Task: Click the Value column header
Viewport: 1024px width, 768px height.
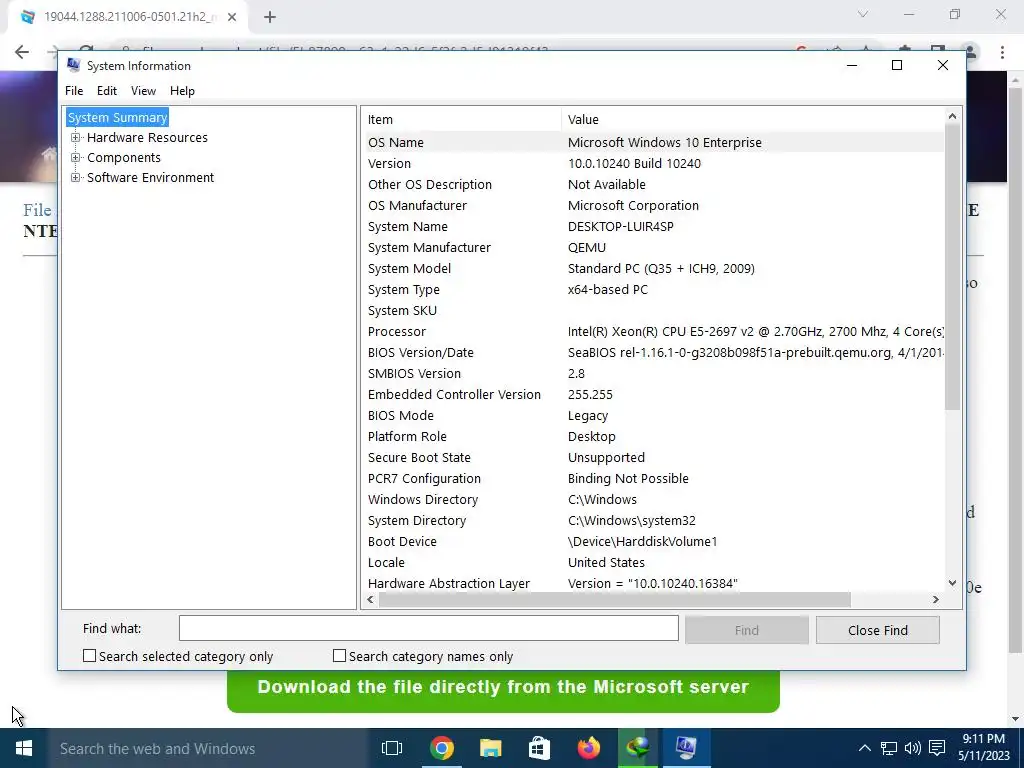Action: pyautogui.click(x=752, y=120)
